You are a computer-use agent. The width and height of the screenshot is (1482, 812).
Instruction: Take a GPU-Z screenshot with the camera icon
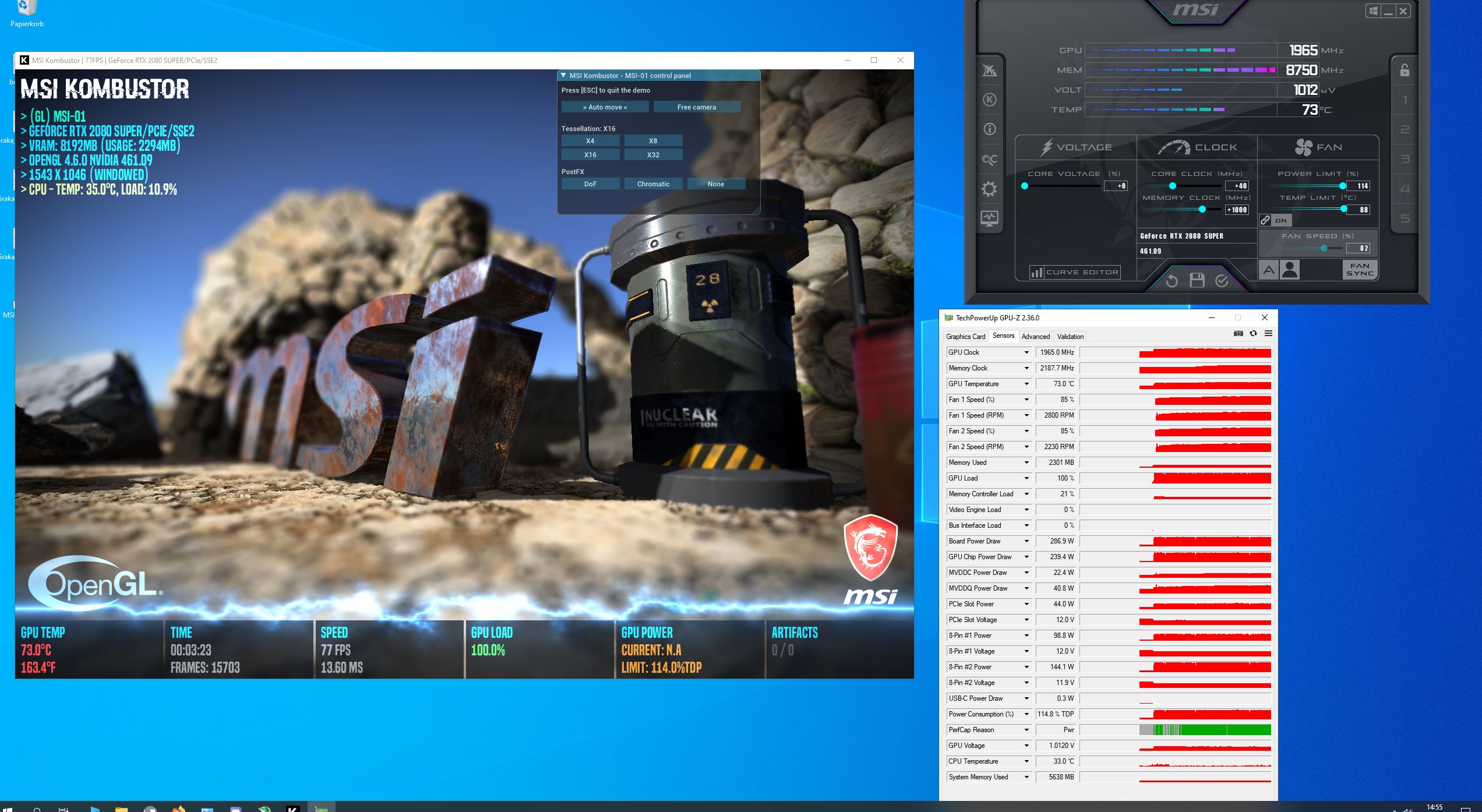tap(1238, 333)
